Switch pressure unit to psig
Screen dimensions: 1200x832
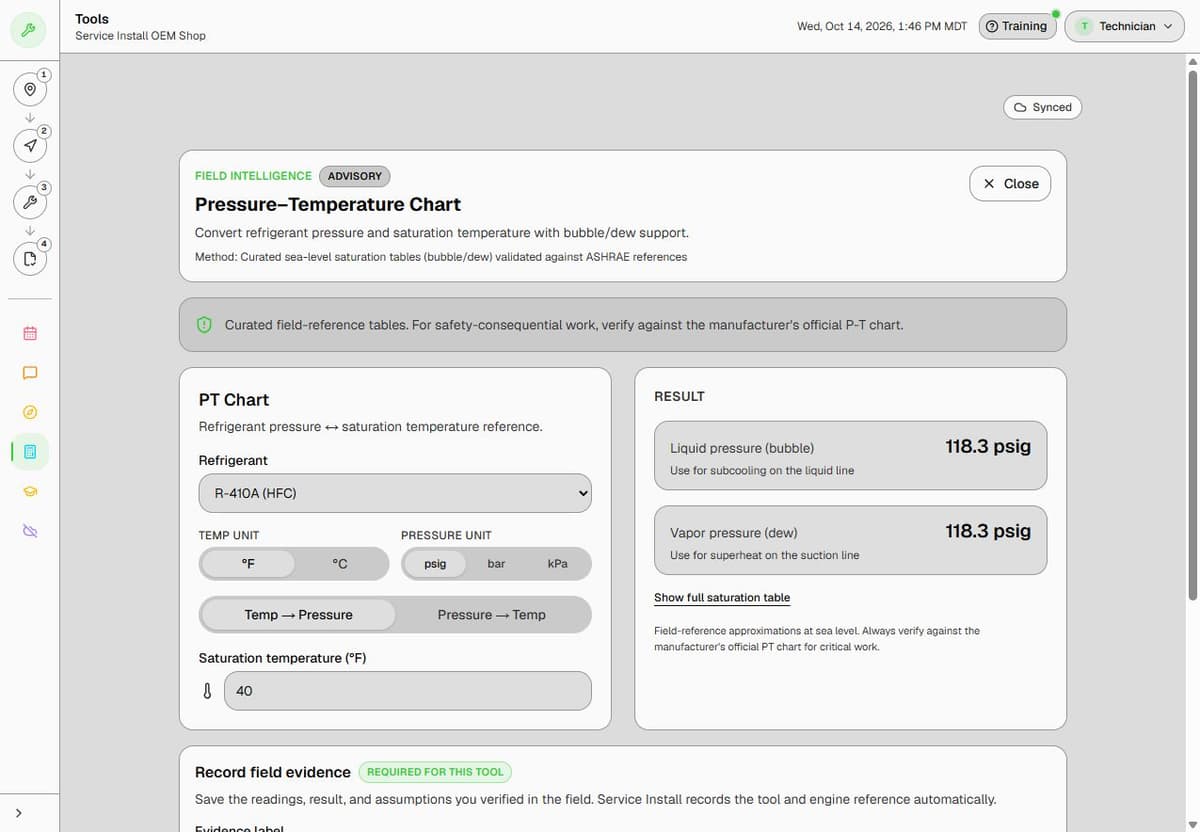[435, 564]
